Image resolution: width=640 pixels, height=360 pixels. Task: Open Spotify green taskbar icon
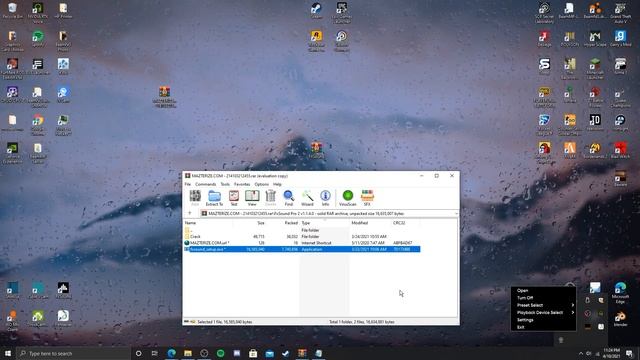click(220, 353)
